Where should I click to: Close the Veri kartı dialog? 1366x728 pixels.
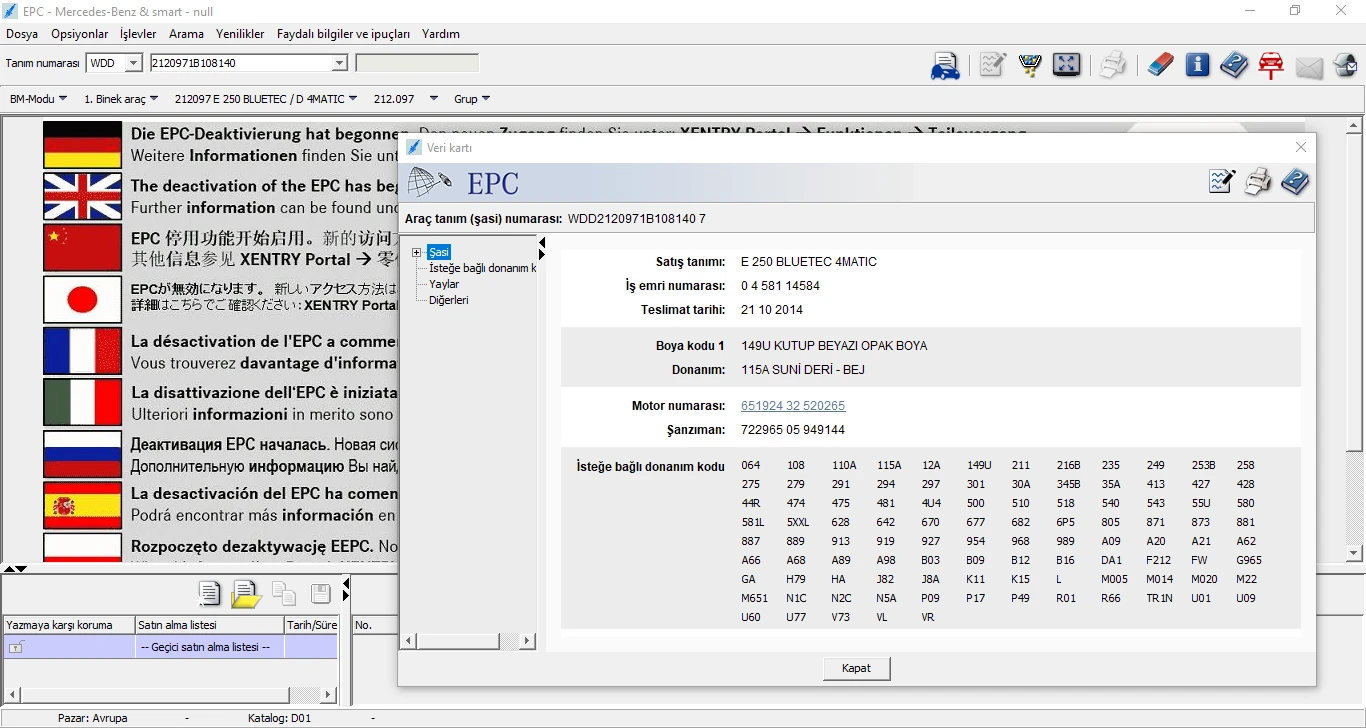click(x=1301, y=147)
